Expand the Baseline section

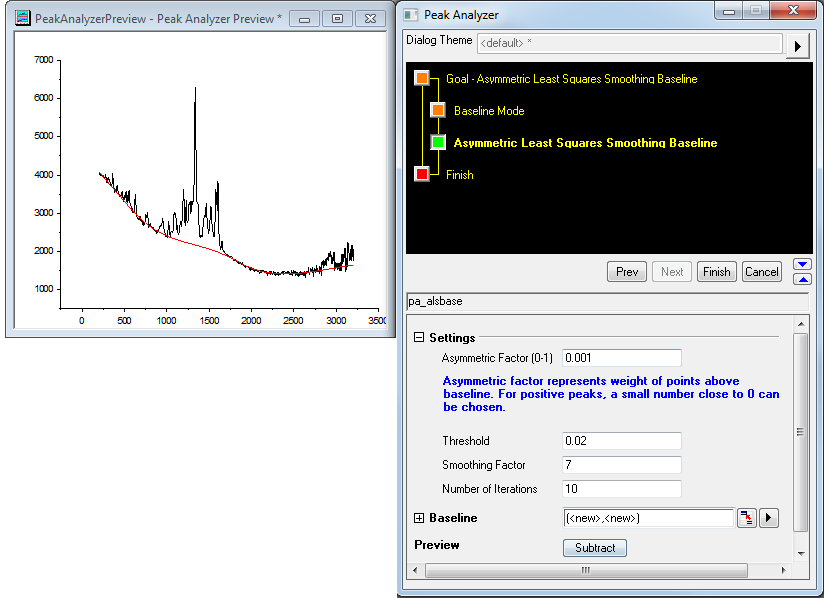tap(420, 518)
